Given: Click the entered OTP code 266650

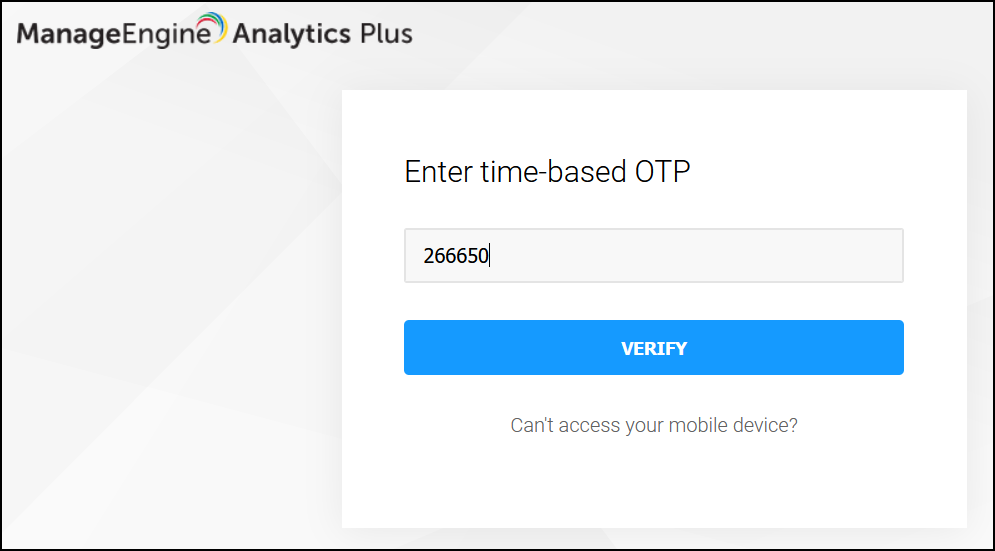Looking at the screenshot, I should coord(456,256).
